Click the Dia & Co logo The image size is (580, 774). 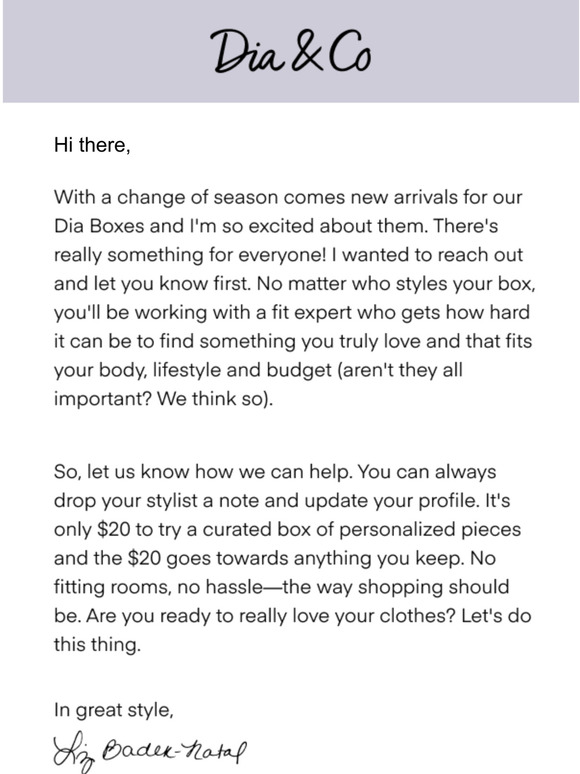(292, 52)
